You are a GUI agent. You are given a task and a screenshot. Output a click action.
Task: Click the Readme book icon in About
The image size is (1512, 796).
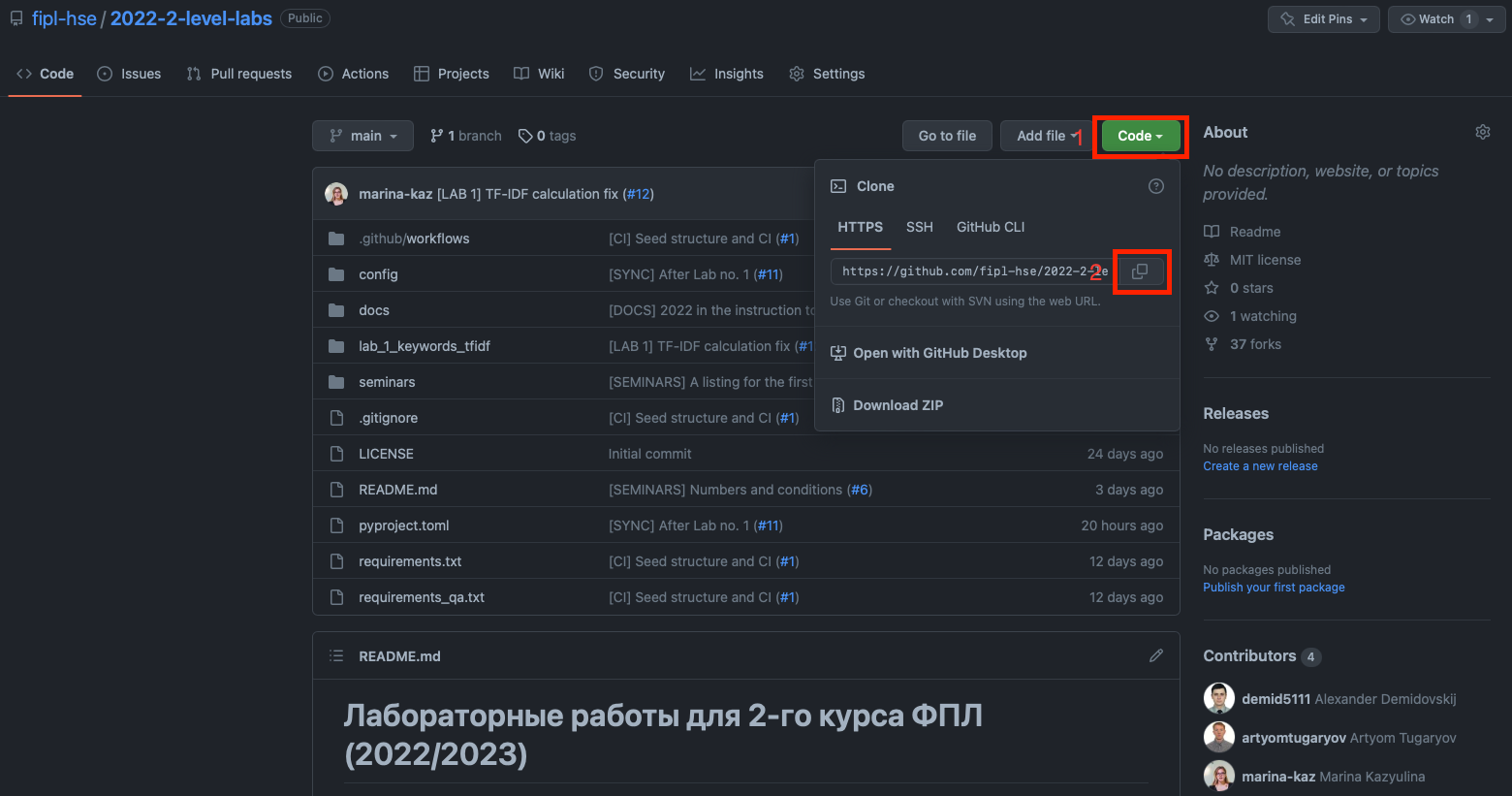[1212, 232]
